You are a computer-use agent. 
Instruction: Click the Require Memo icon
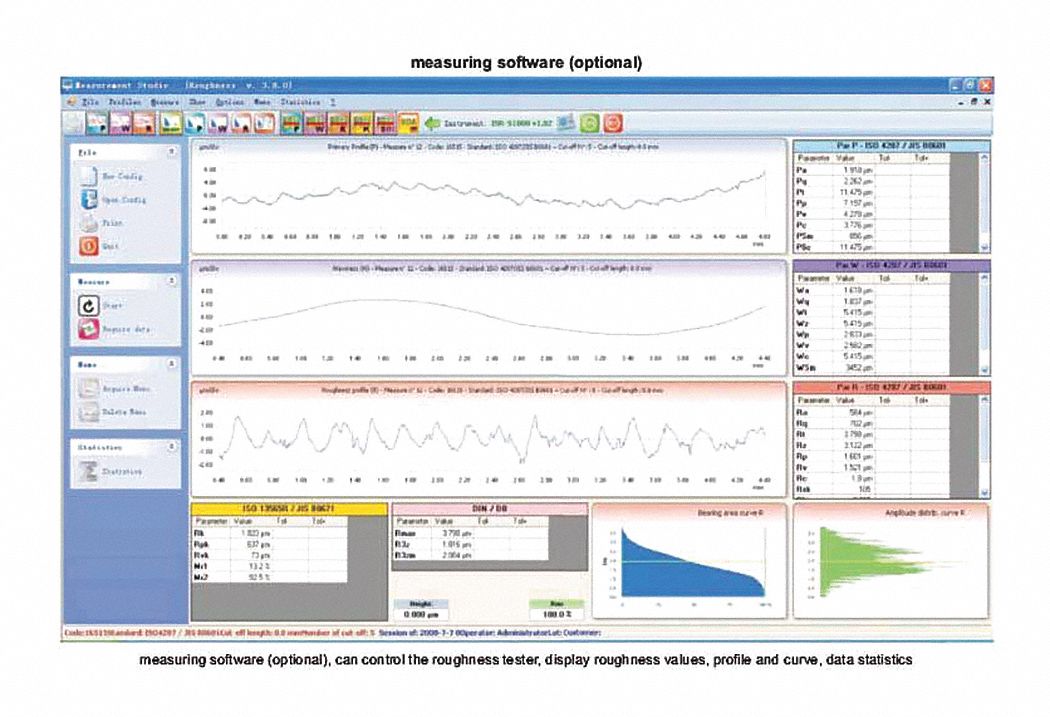click(x=88, y=390)
